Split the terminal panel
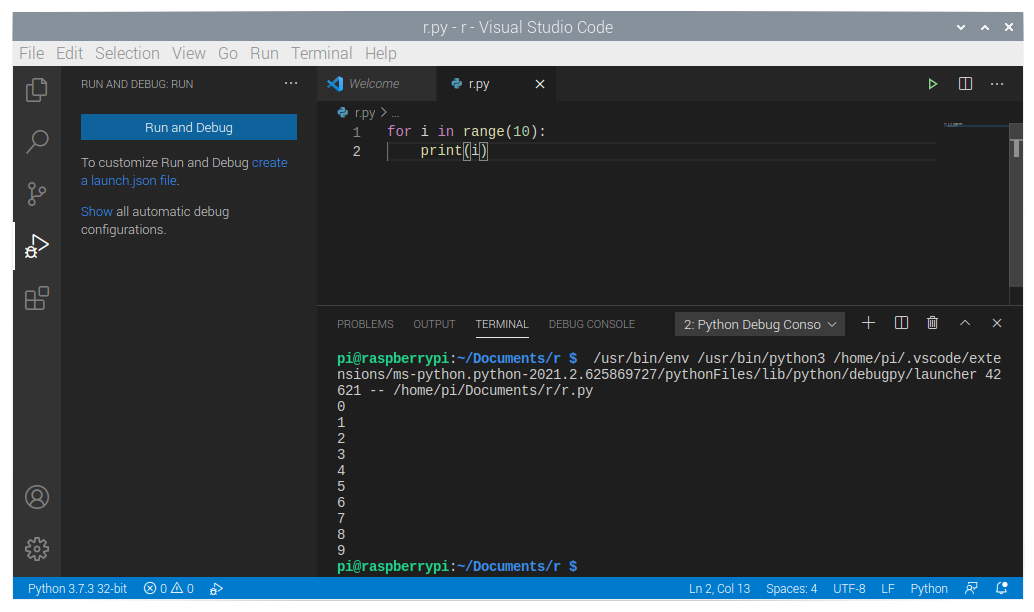The width and height of the screenshot is (1034, 612). point(901,322)
